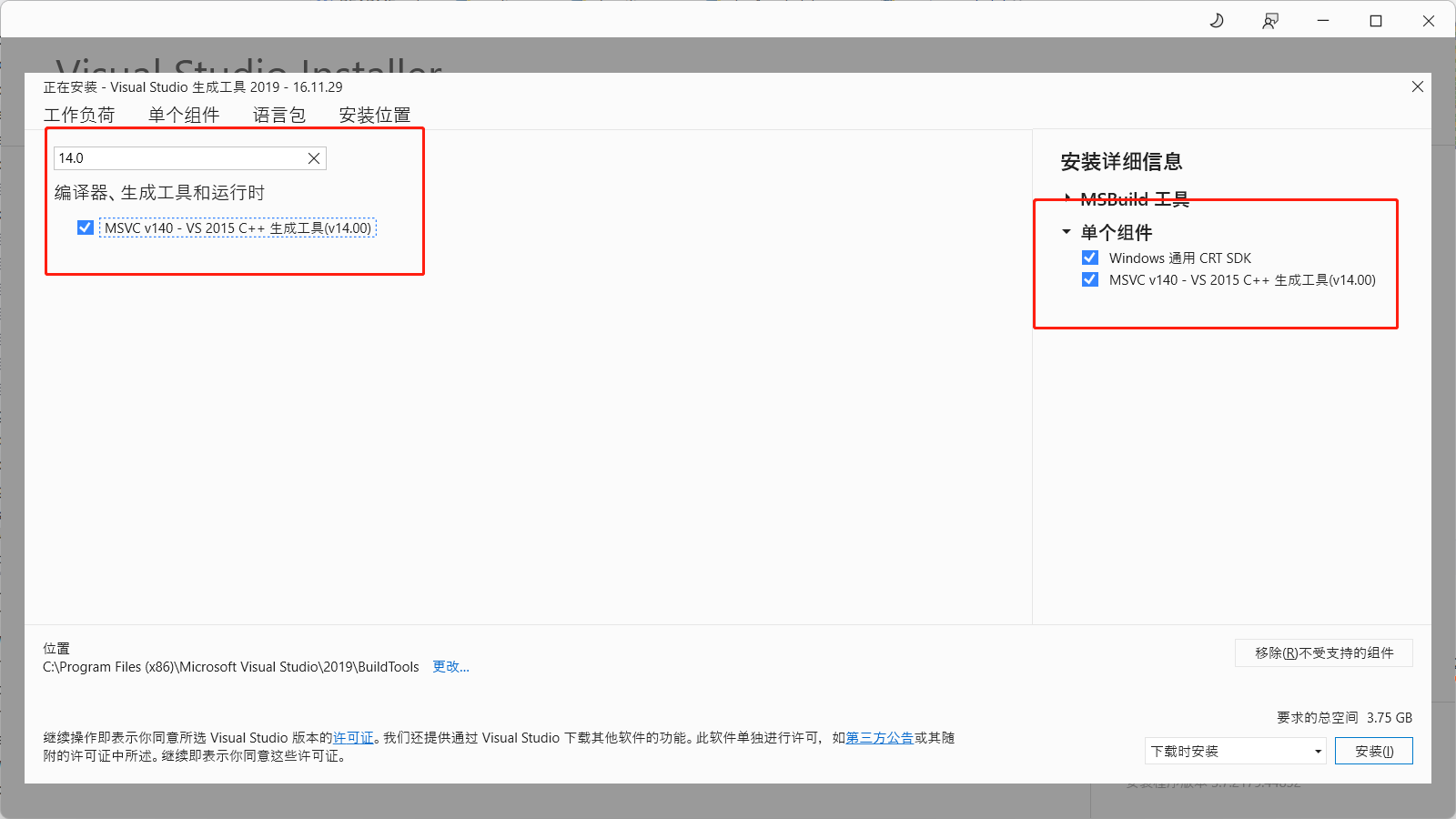Switch to the 语言包 tab

[278, 115]
